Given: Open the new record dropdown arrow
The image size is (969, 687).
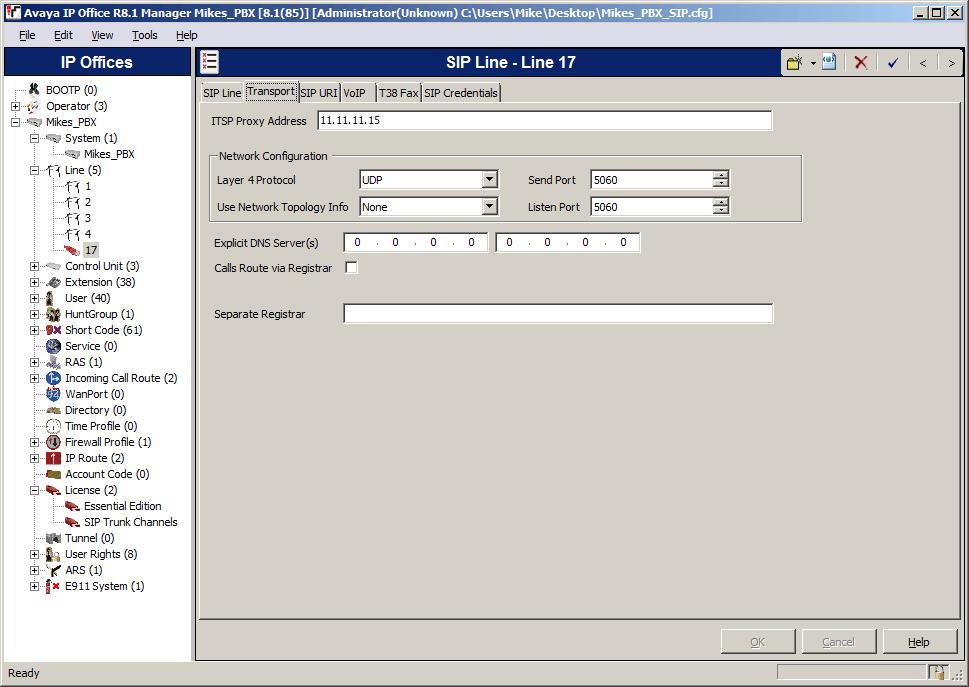Looking at the screenshot, I should (813, 63).
